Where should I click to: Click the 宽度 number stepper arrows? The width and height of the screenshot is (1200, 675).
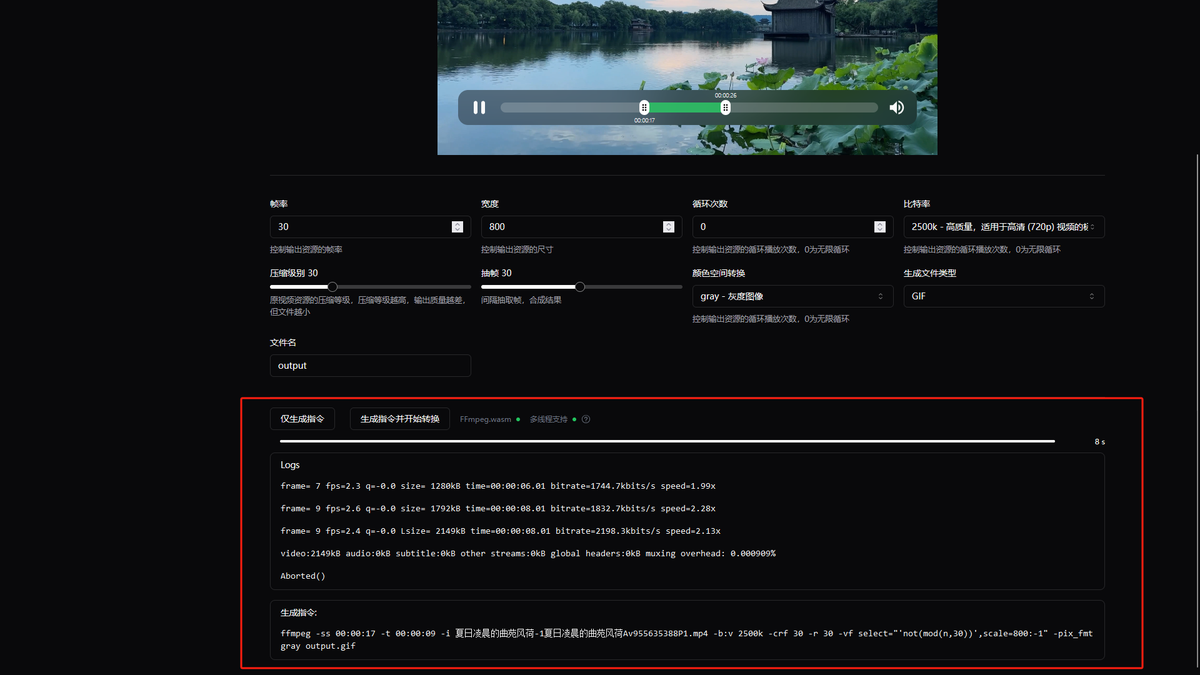pyautogui.click(x=668, y=227)
